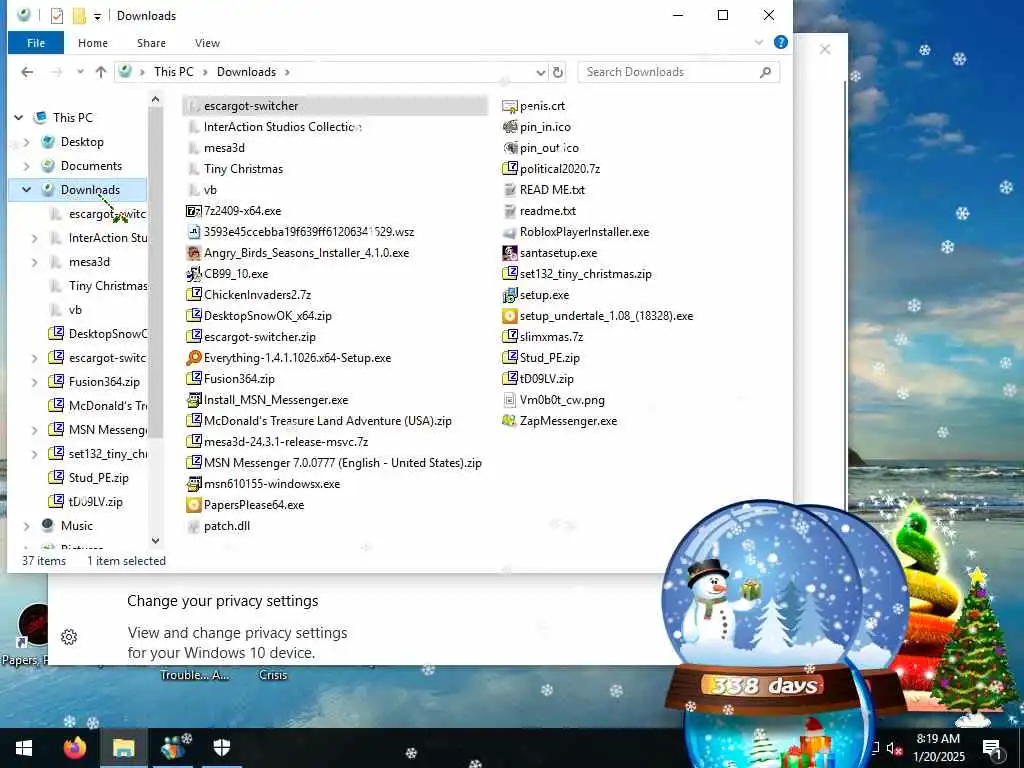The image size is (1024, 768).
Task: Select the escargot-switcher folder
Action: [x=335, y=106]
